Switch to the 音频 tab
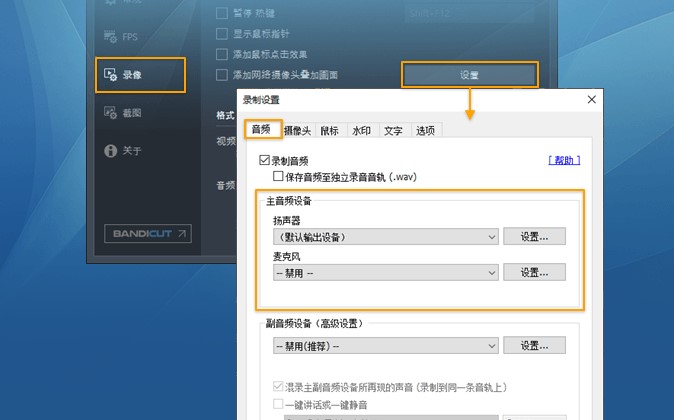Image resolution: width=674 pixels, height=420 pixels. pyautogui.click(x=263, y=129)
